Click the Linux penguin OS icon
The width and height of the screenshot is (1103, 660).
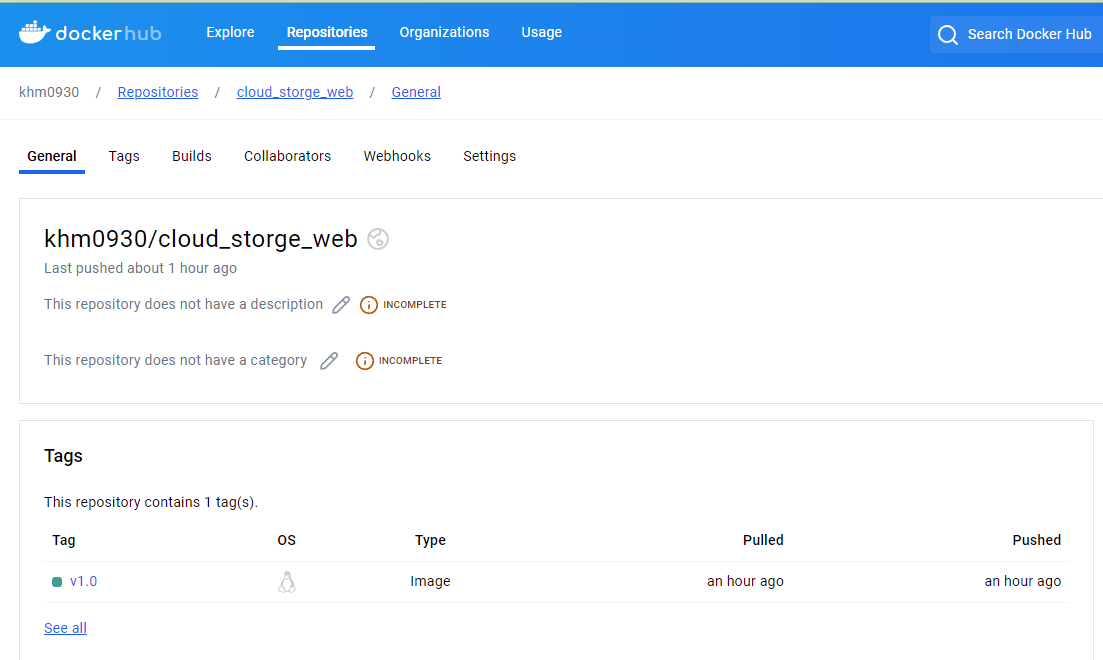click(287, 582)
